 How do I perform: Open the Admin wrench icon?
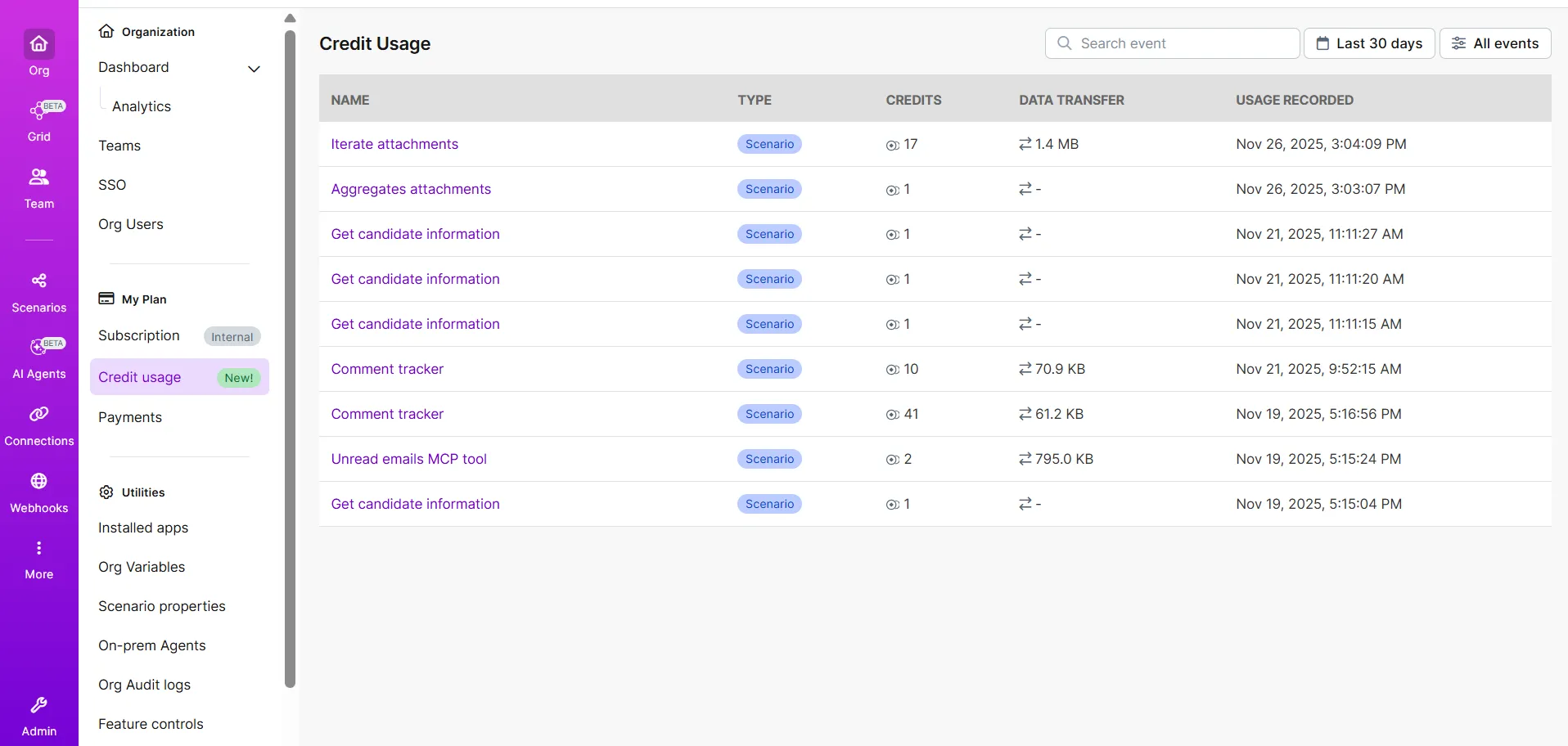point(39,705)
